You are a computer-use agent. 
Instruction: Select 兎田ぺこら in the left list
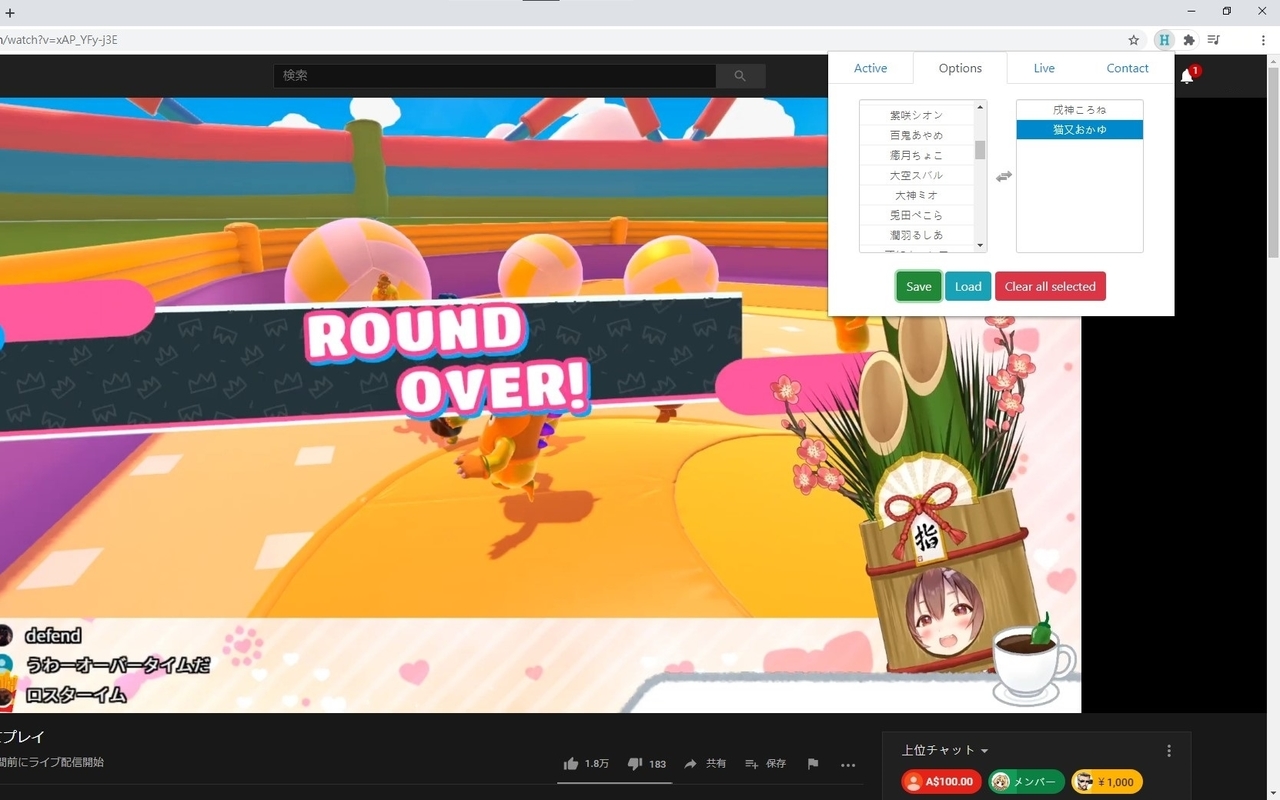point(917,215)
